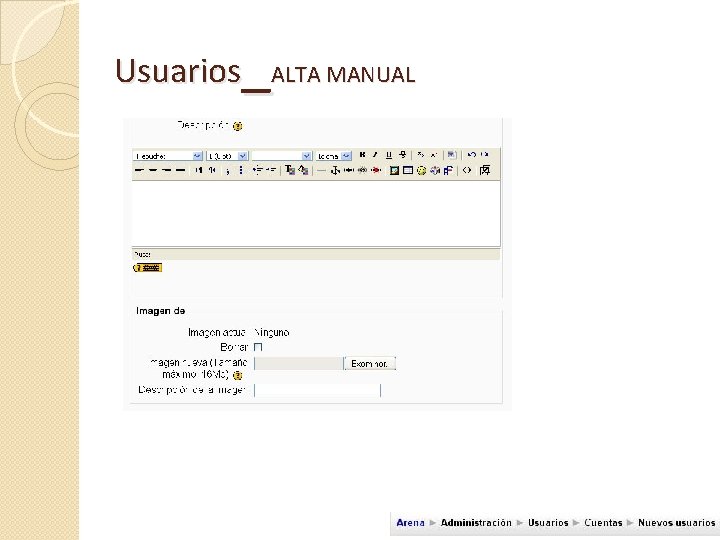Choose the text background color
This screenshot has width=720, height=540.
pyautogui.click(x=303, y=170)
